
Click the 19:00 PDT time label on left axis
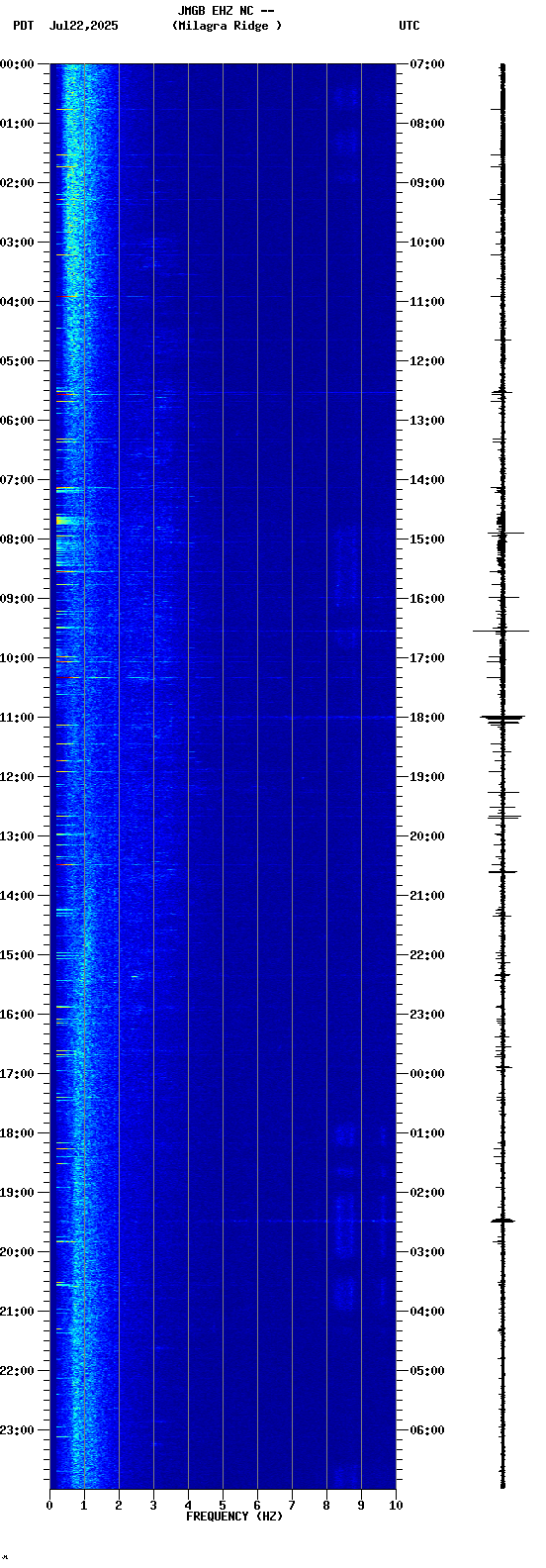click(17, 1193)
